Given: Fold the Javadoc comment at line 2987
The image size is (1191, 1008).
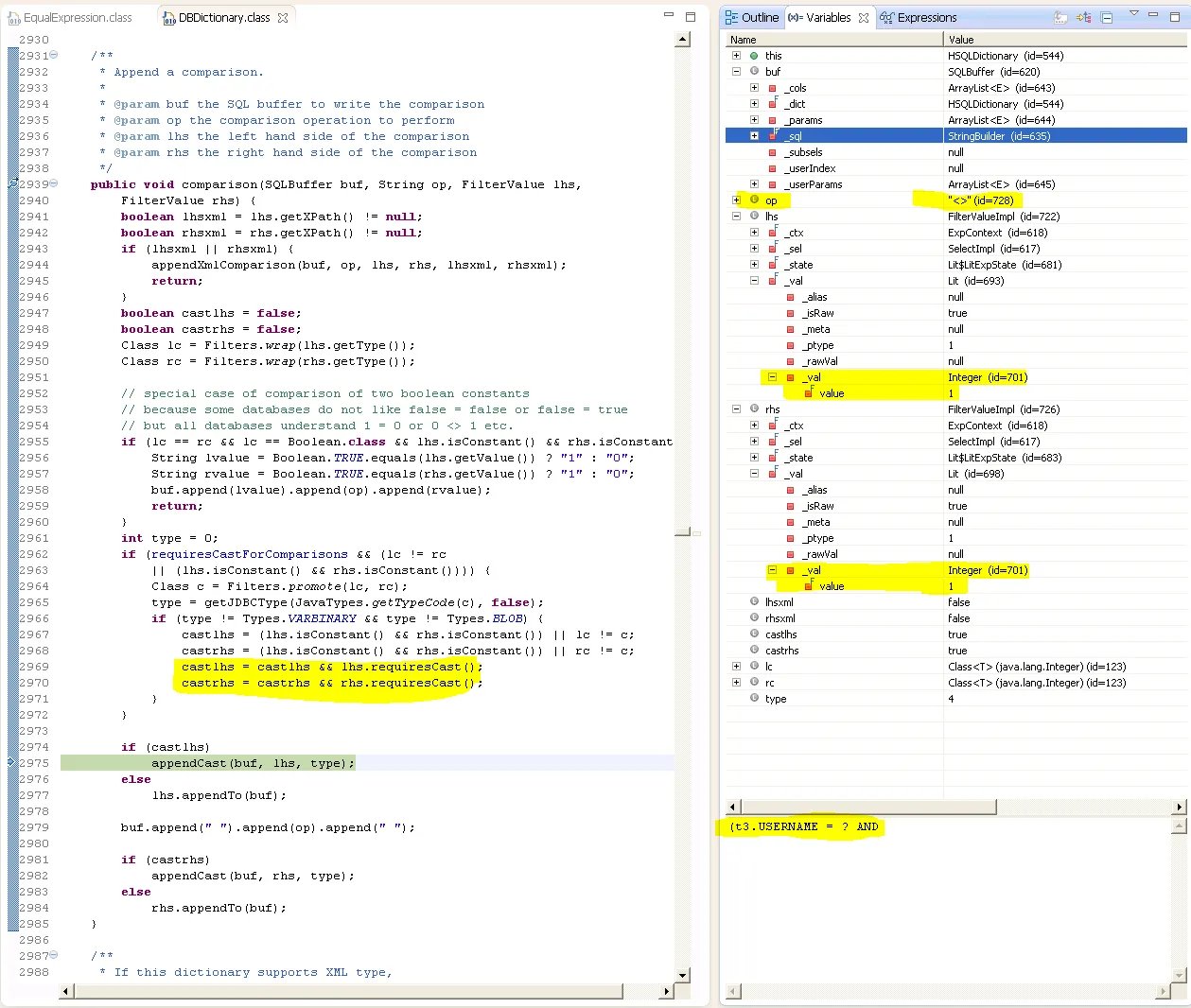Looking at the screenshot, I should [x=54, y=956].
